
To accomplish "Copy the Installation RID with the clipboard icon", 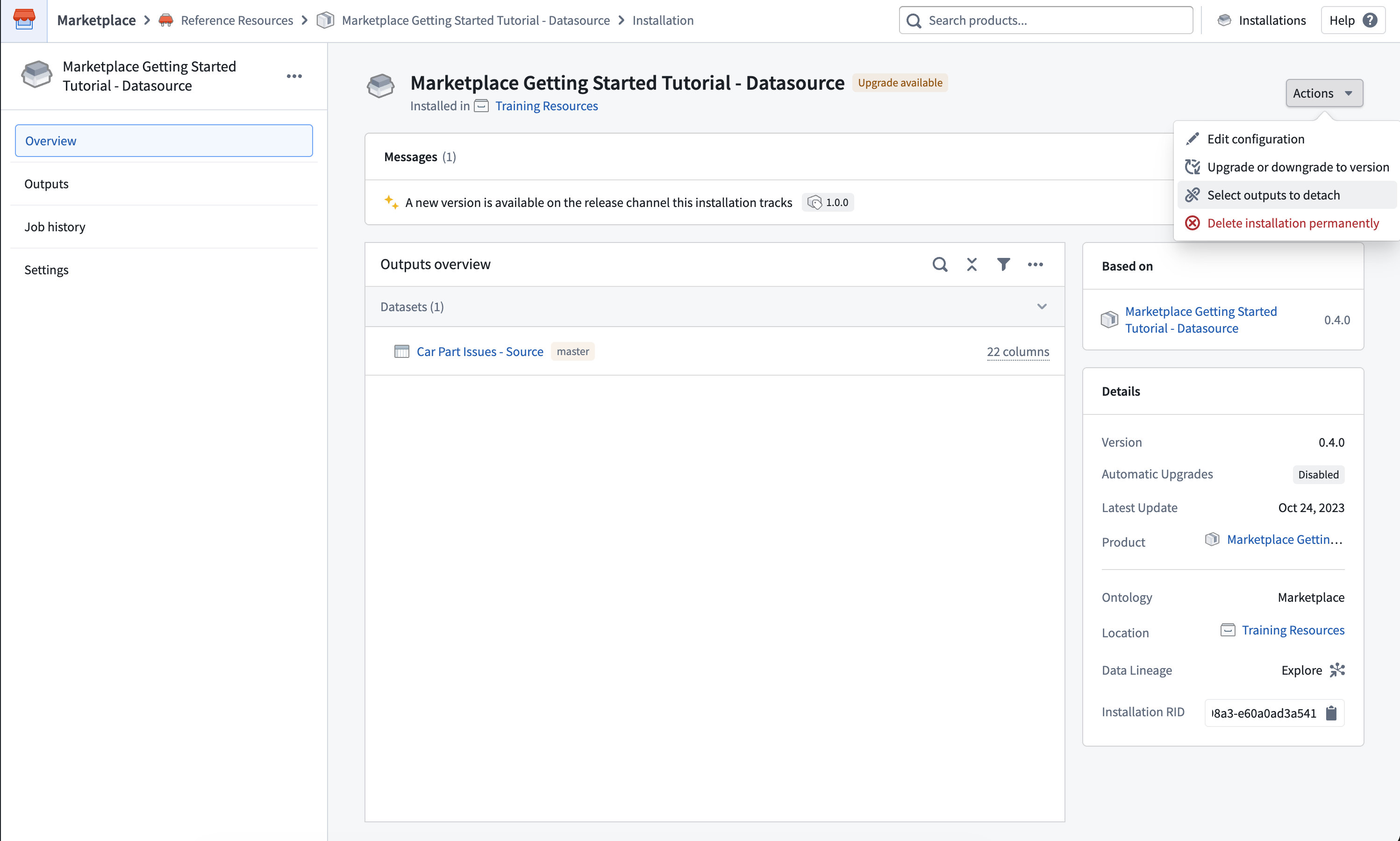I will [x=1331, y=713].
